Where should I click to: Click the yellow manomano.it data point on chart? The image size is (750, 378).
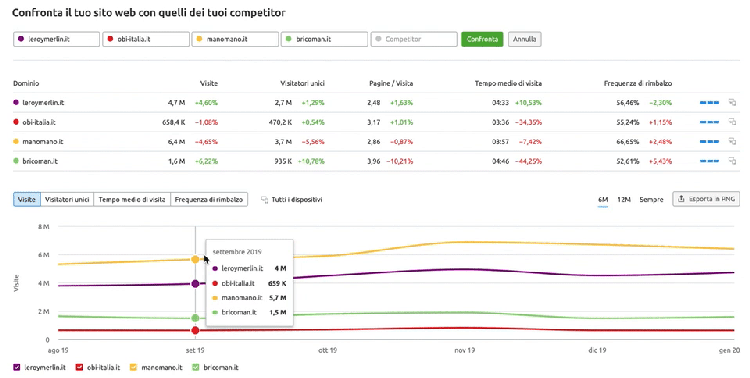pos(195,259)
